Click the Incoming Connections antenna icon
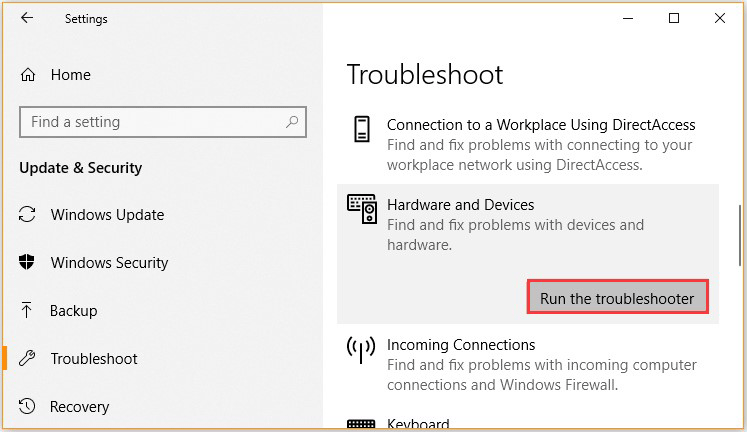 [x=361, y=349]
